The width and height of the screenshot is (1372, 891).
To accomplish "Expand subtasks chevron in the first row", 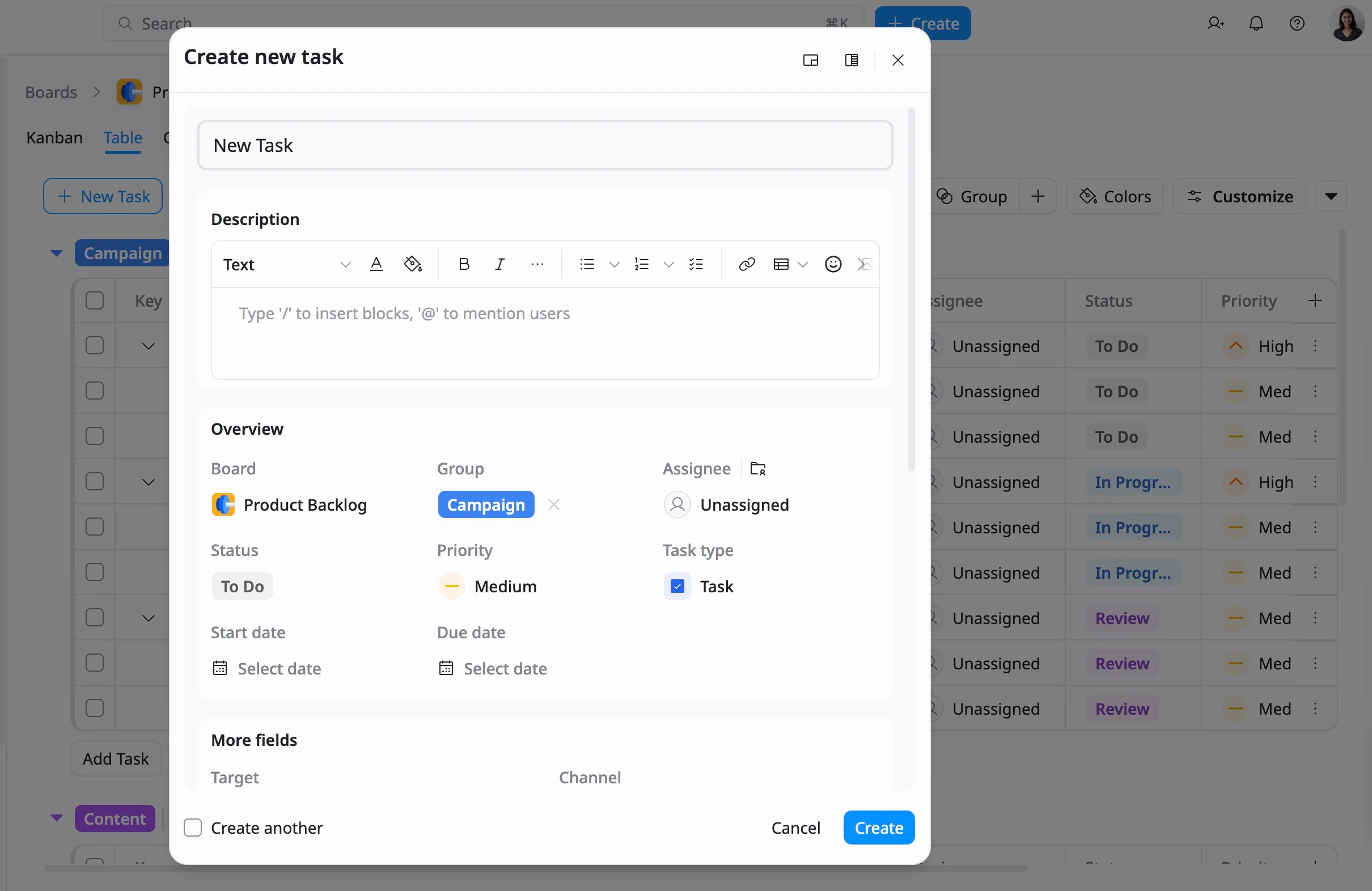I will point(148,346).
